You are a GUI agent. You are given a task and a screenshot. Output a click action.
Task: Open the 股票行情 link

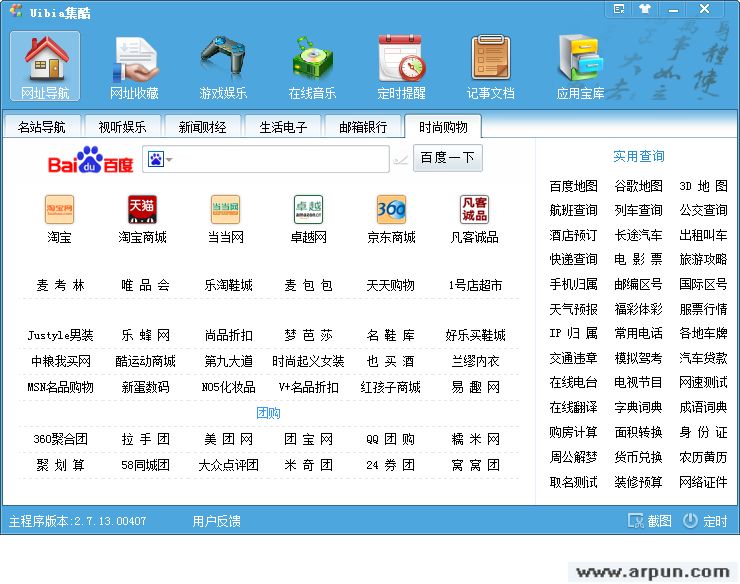tap(703, 309)
